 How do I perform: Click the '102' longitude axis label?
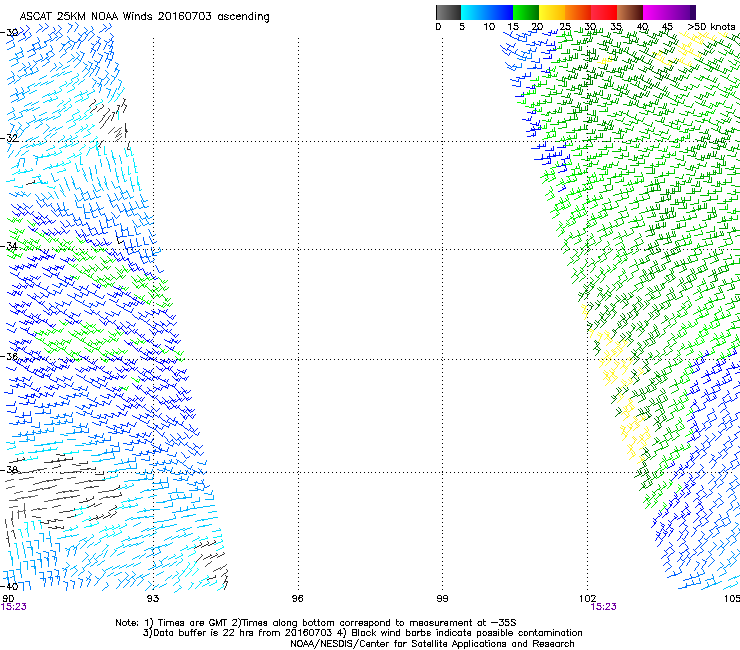pyautogui.click(x=587, y=599)
